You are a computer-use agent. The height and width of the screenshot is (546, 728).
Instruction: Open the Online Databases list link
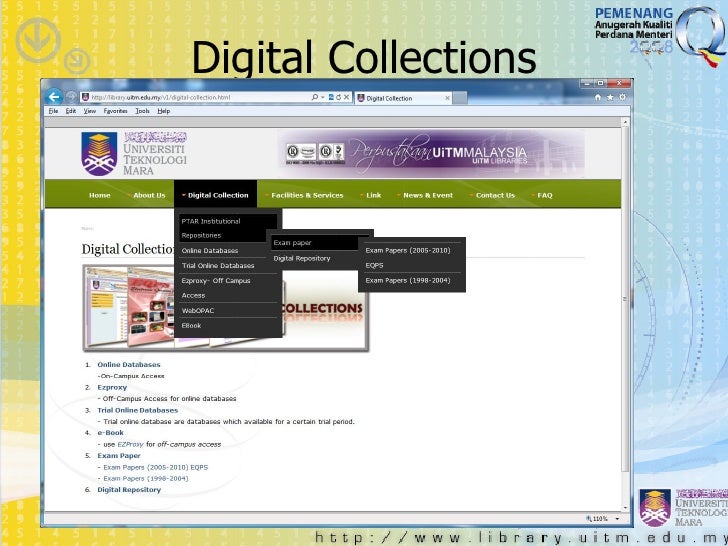(129, 364)
